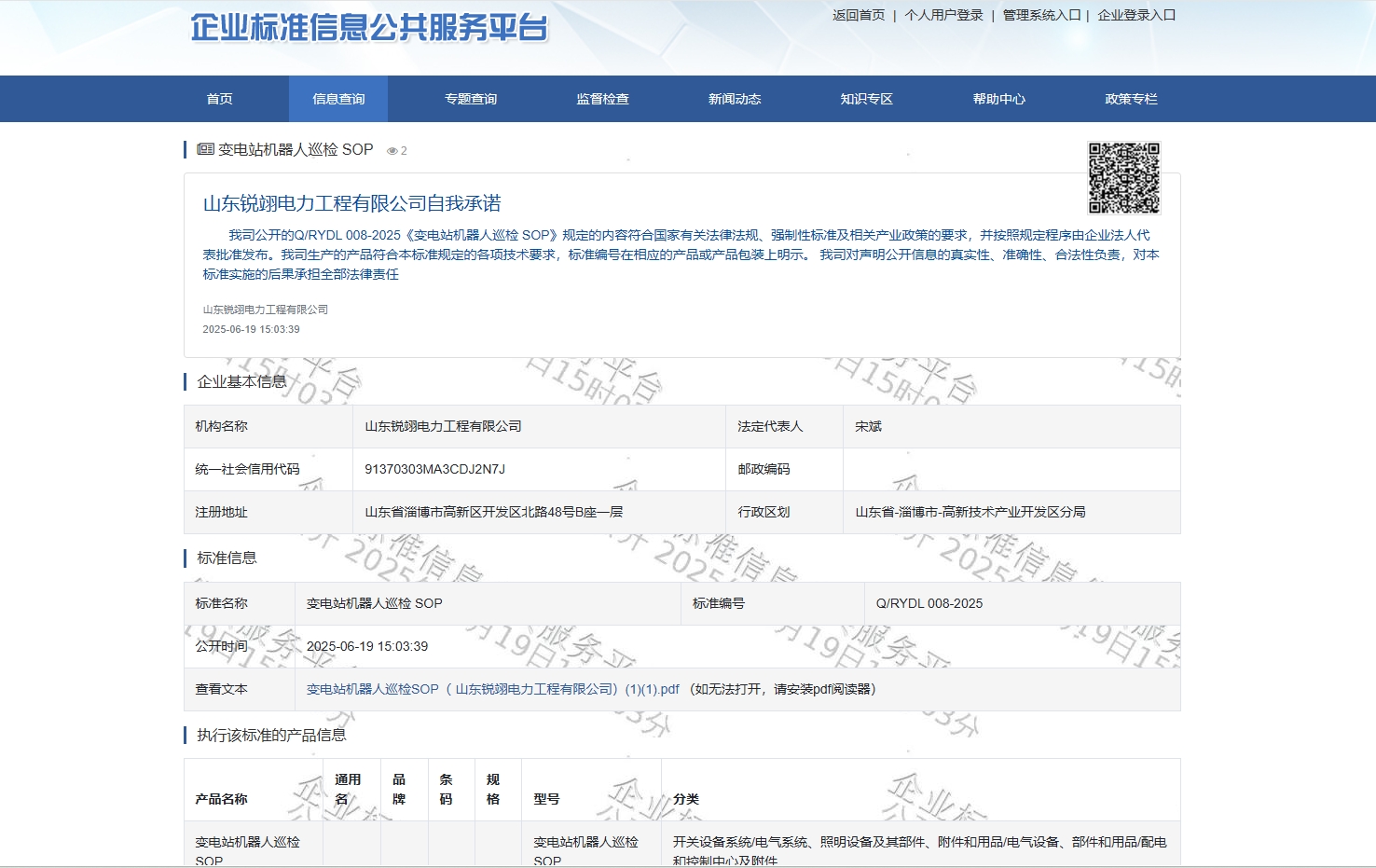Click the document icon beside page title

point(205,149)
